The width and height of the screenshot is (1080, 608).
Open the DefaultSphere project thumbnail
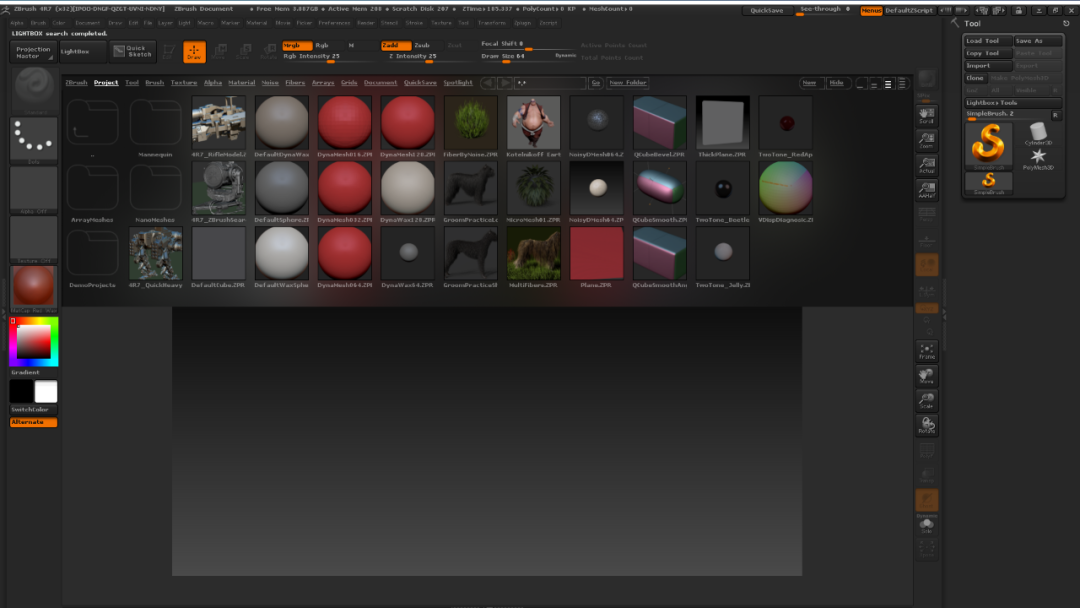282,188
